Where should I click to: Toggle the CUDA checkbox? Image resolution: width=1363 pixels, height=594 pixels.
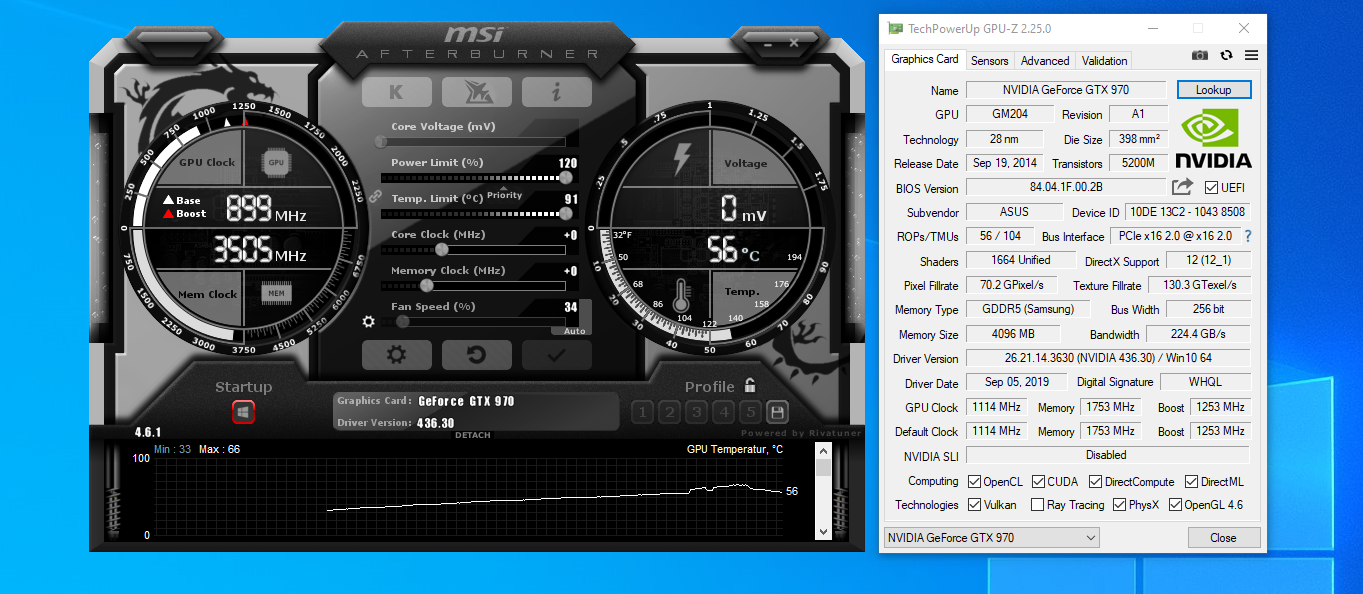(1039, 482)
